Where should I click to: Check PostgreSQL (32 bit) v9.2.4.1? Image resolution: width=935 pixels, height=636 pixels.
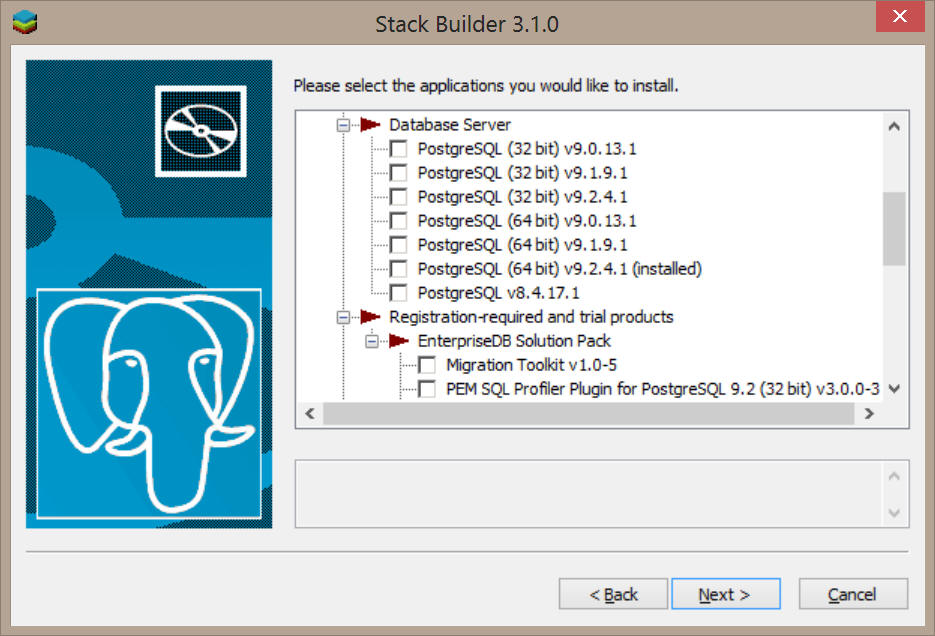398,197
